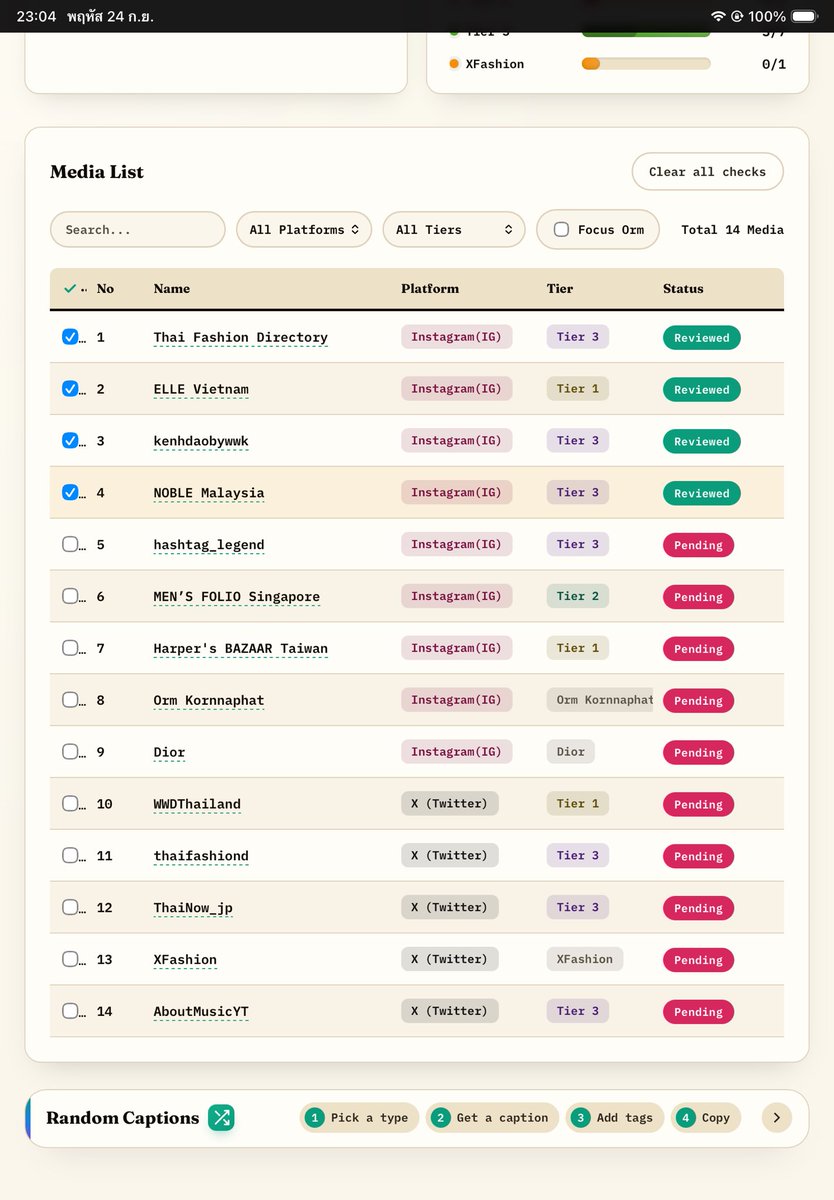The width and height of the screenshot is (834, 1200).
Task: Open the ThaiNow_jp link
Action: click(193, 909)
